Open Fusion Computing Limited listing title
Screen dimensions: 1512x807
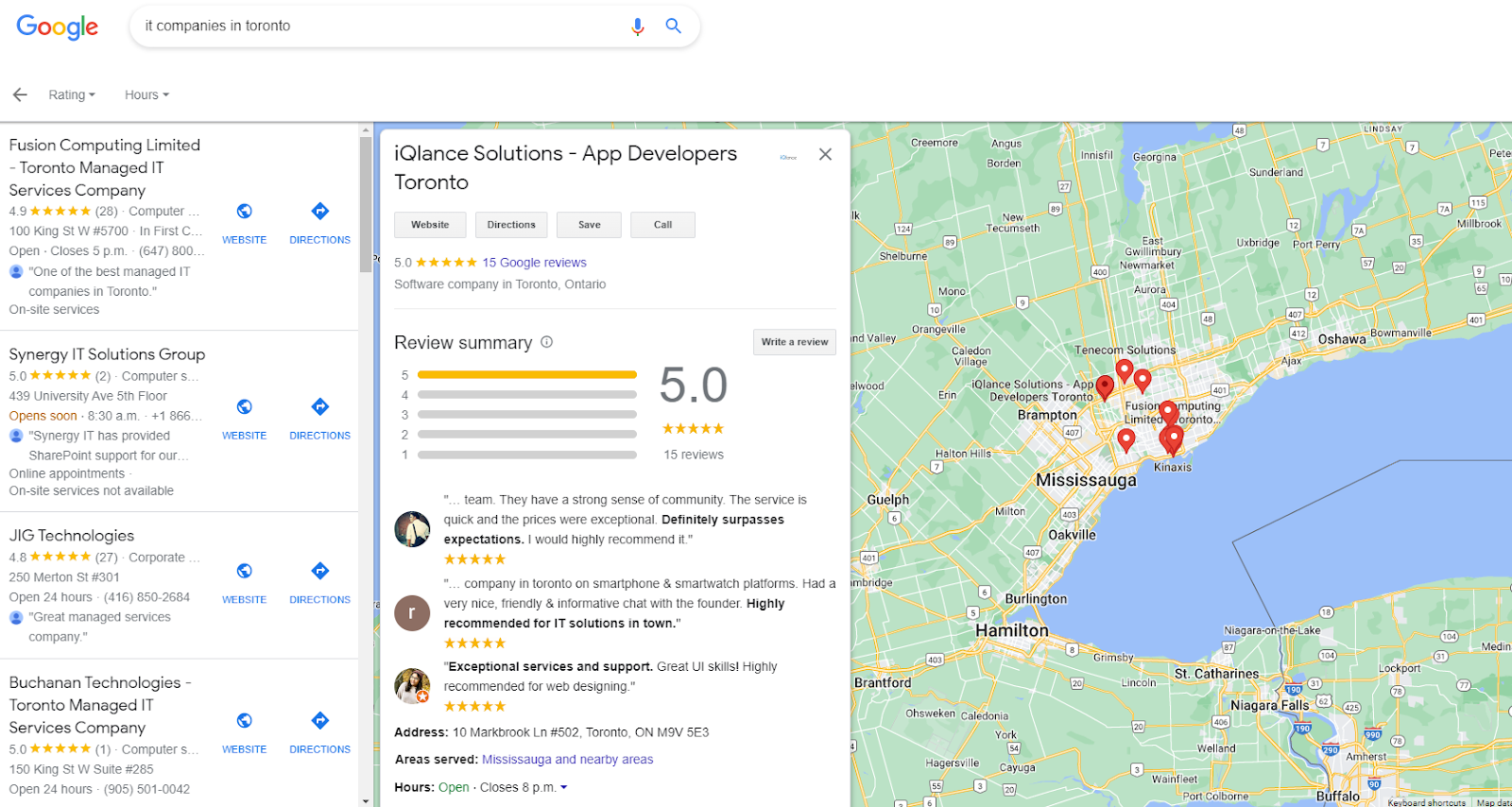click(105, 167)
